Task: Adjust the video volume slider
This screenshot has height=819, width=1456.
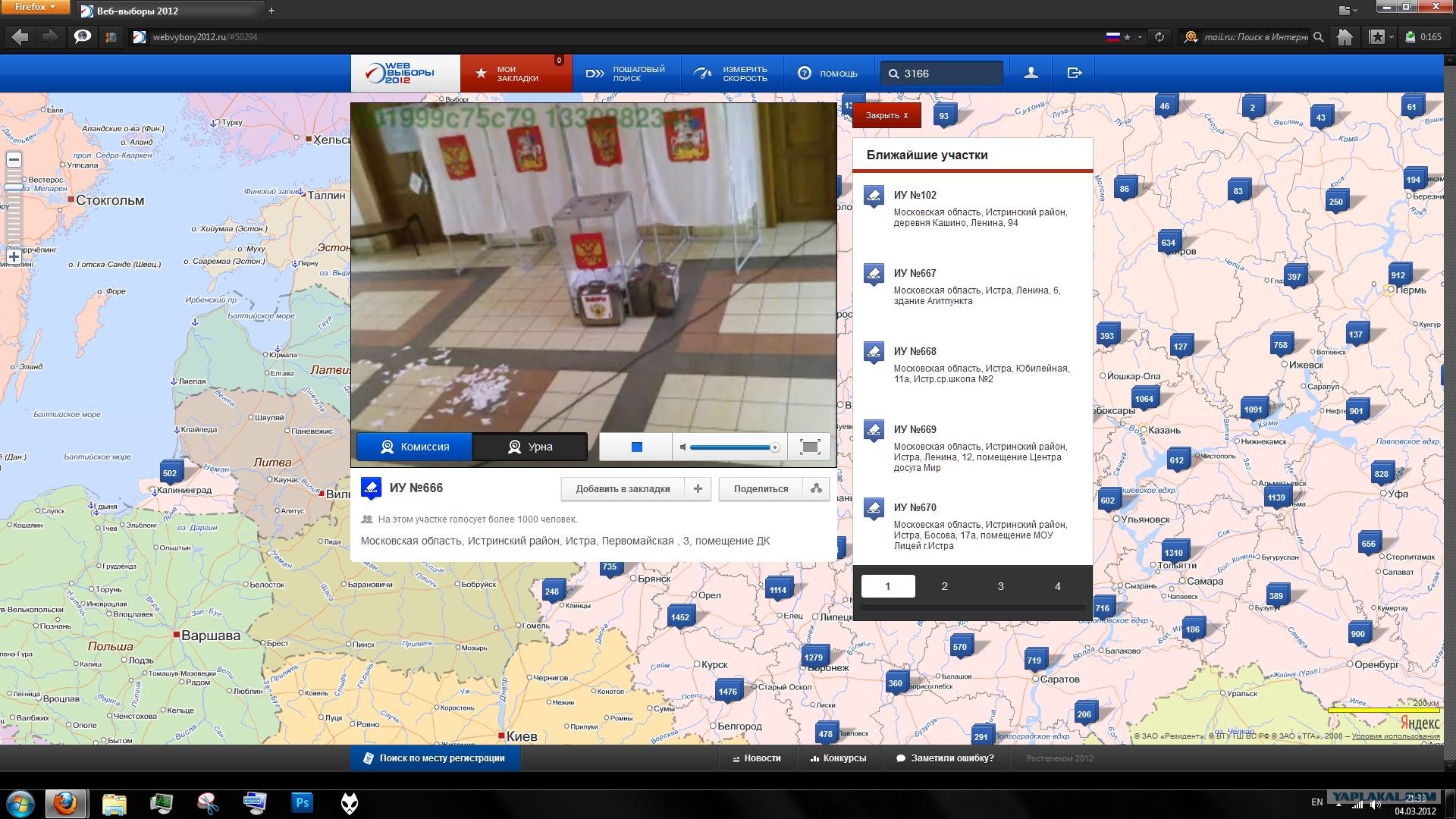Action: [734, 447]
